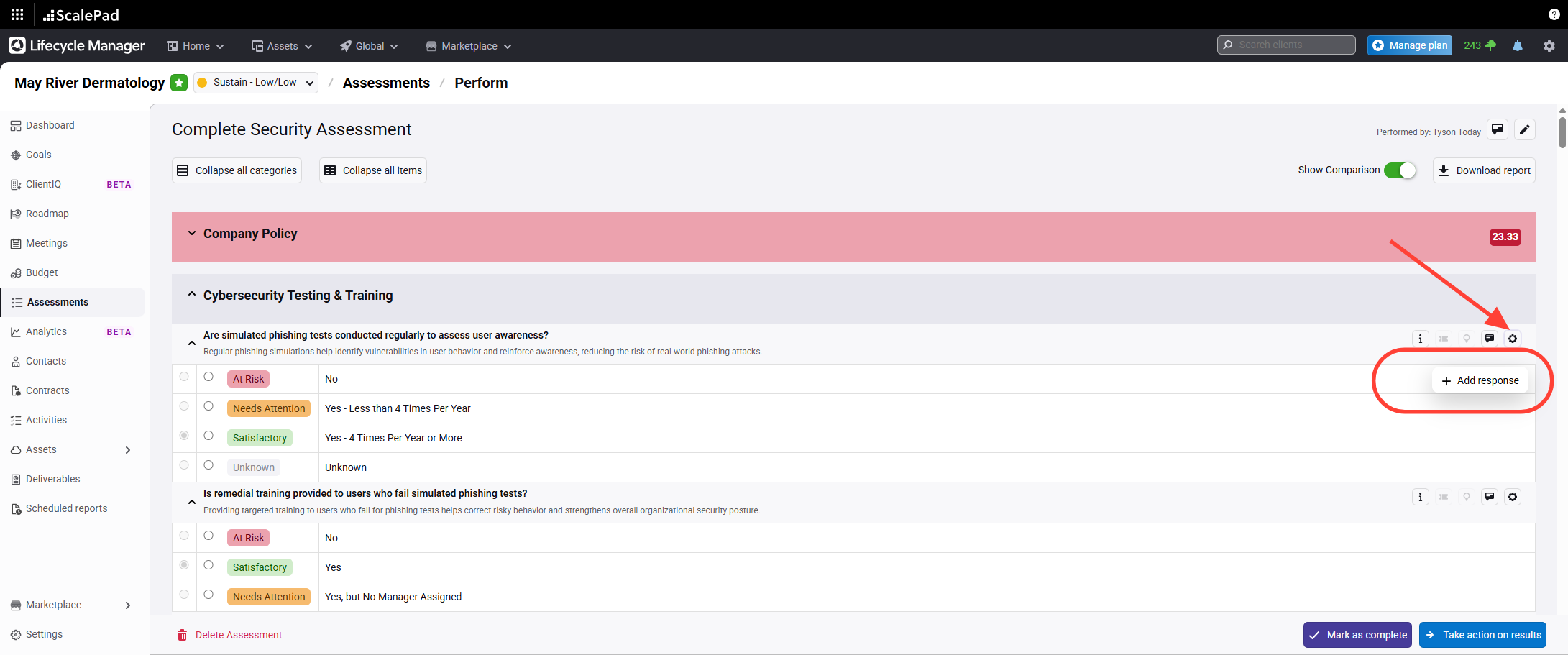
Task: Open the Sustain - Low/Low dropdown
Action: coord(256,83)
